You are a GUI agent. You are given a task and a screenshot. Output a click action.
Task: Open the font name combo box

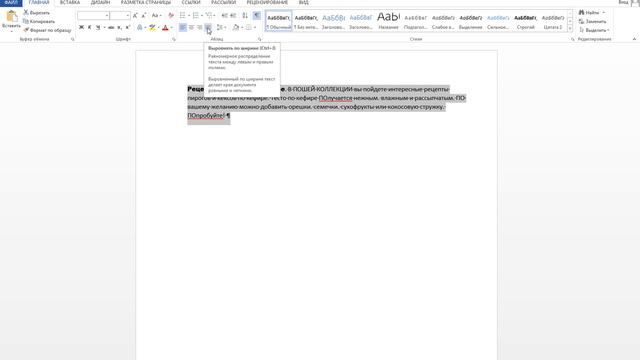tap(93, 16)
